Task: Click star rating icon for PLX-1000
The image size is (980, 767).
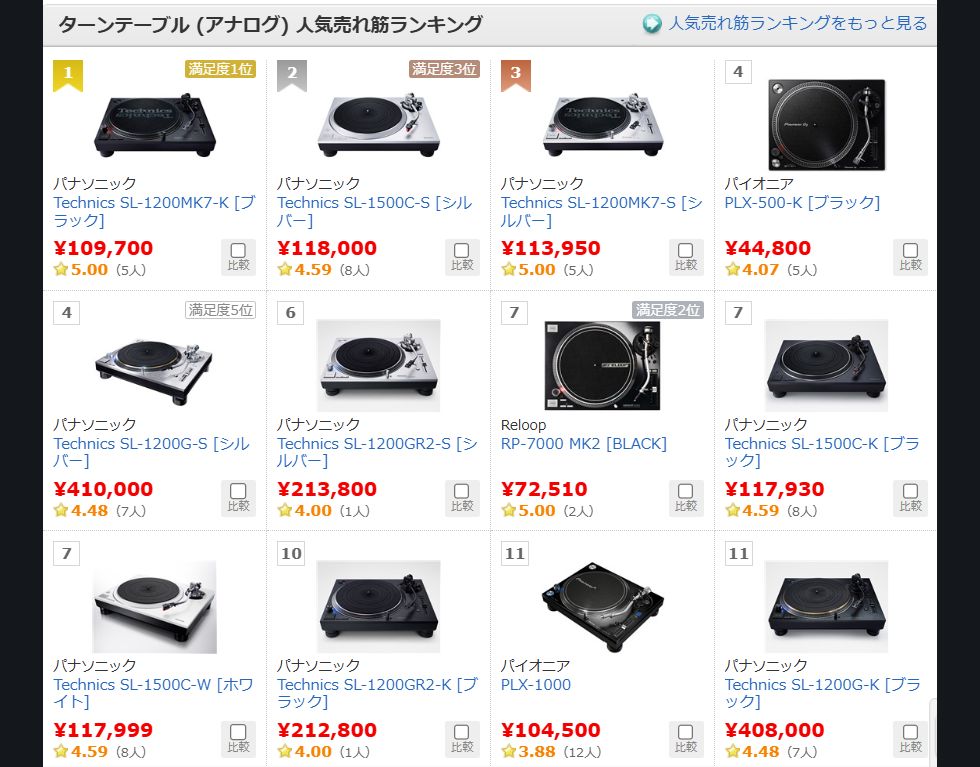Action: [x=509, y=751]
